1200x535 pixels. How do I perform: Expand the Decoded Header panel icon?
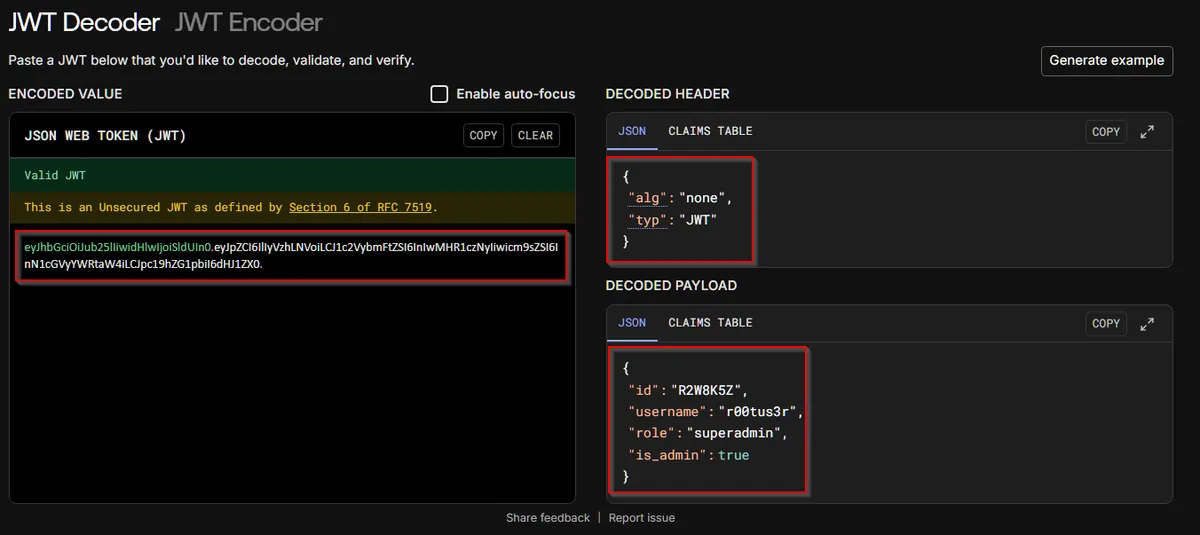point(1147,131)
